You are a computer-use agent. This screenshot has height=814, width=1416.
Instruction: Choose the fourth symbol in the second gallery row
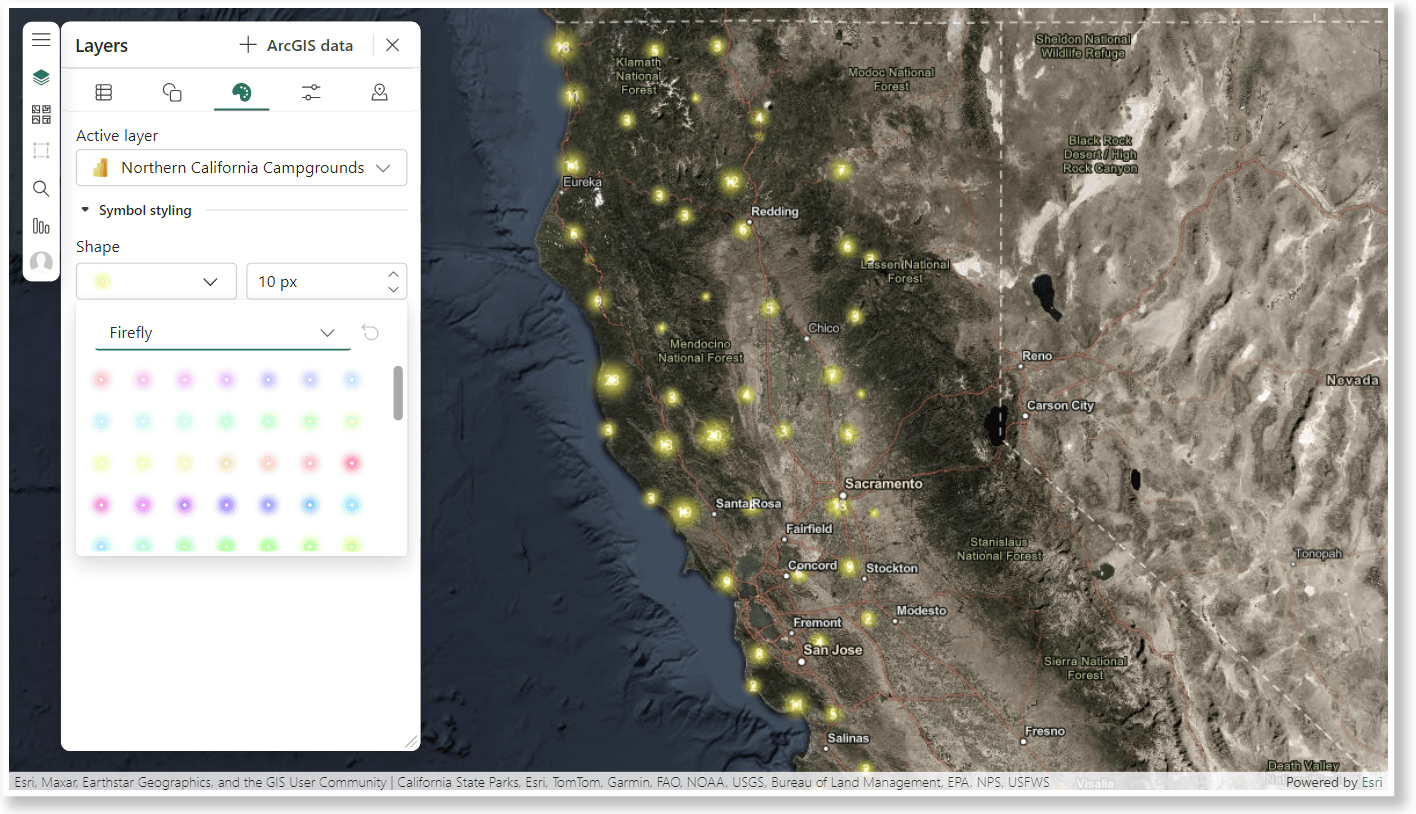click(226, 422)
